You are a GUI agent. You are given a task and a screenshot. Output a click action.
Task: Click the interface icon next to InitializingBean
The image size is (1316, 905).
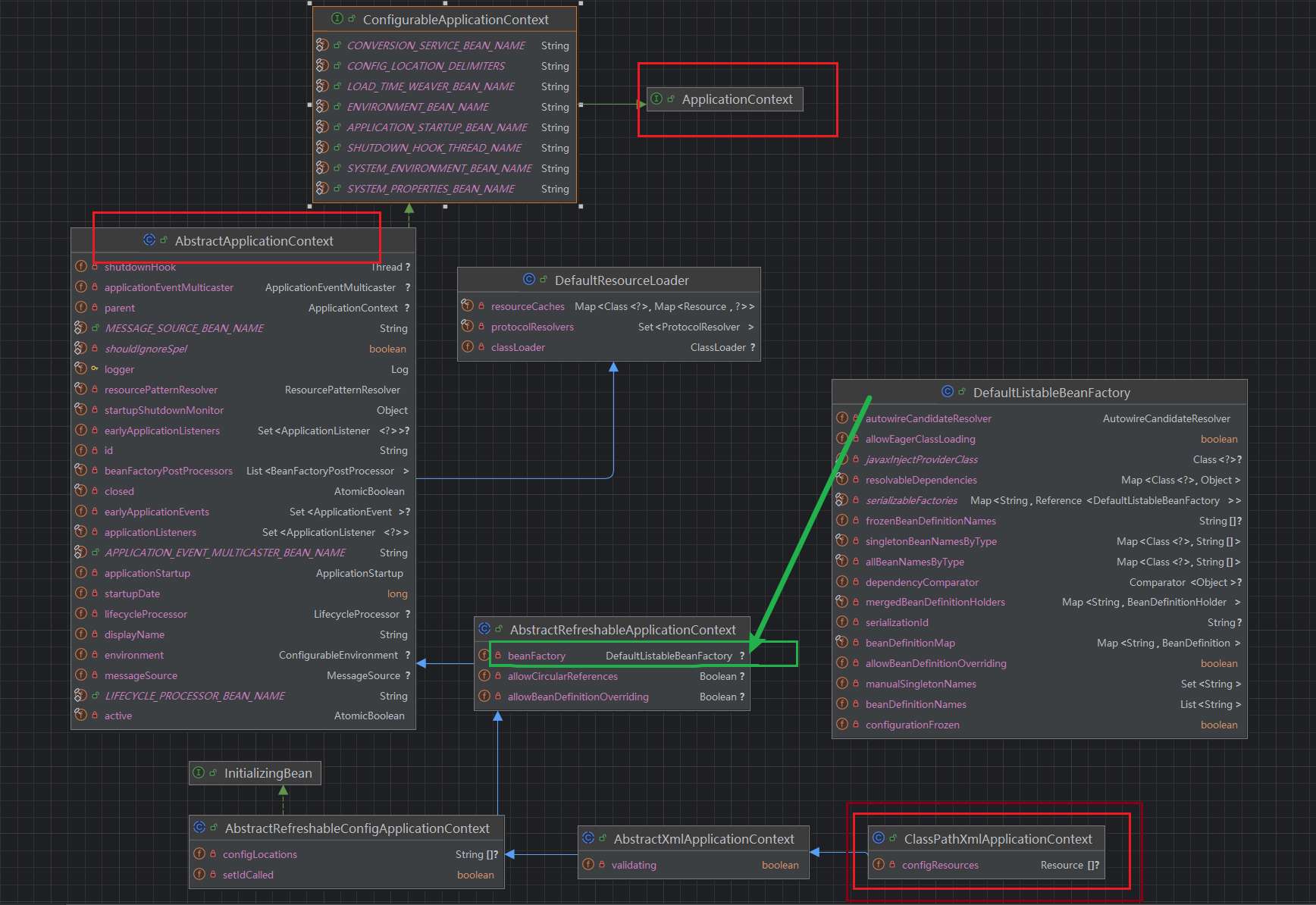click(199, 773)
